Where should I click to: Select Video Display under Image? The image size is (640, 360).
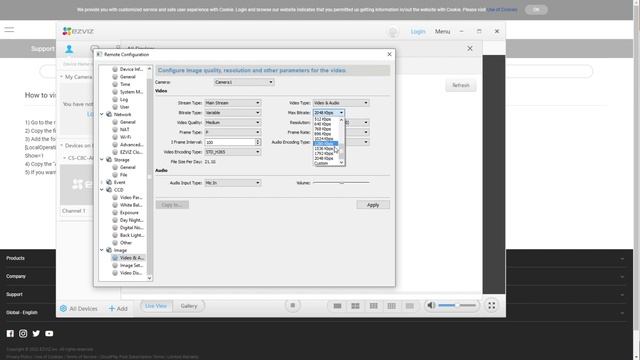click(x=131, y=273)
